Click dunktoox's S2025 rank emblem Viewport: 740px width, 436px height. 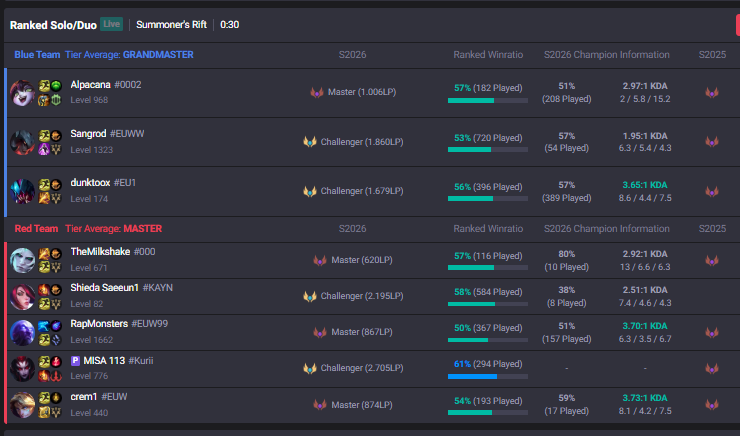point(712,192)
